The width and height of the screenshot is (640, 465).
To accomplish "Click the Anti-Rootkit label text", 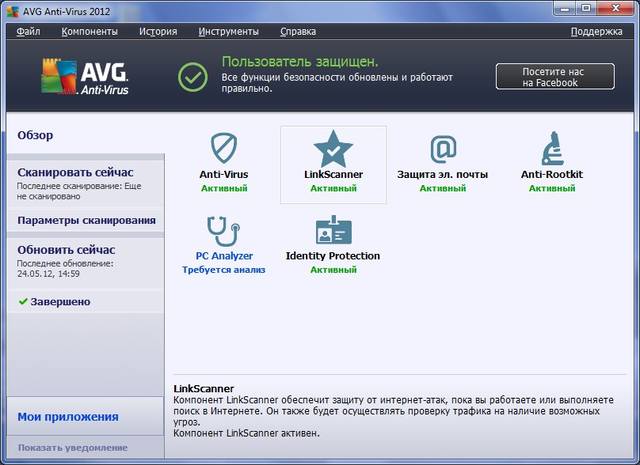I will [552, 174].
